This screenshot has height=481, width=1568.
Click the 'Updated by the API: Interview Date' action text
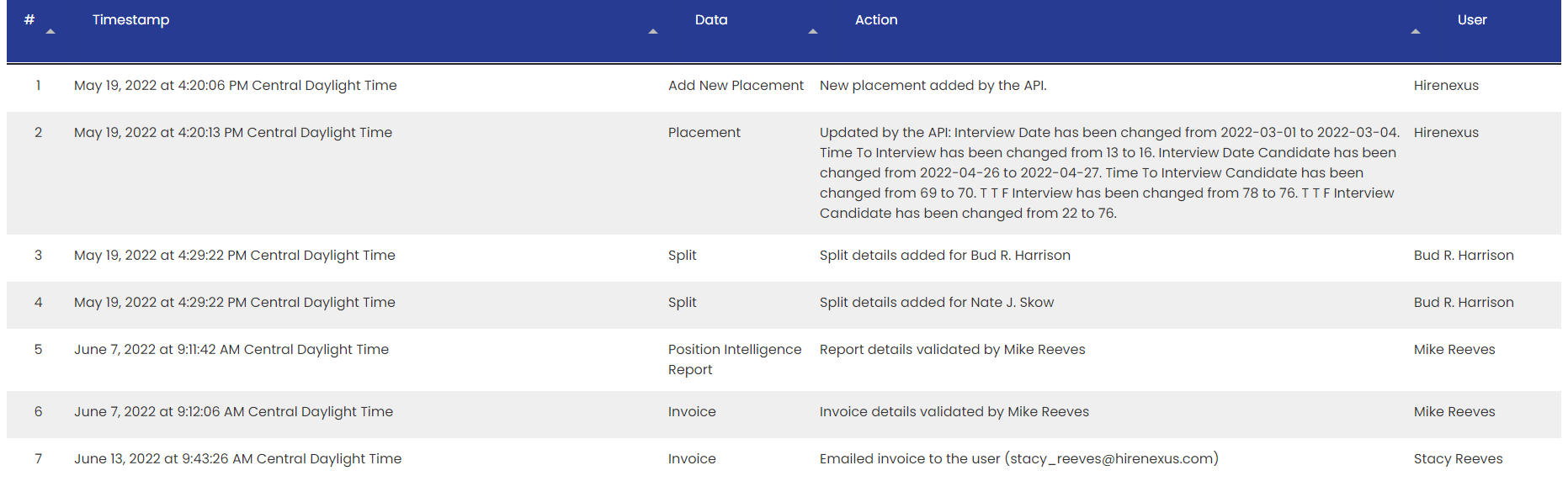(1109, 172)
